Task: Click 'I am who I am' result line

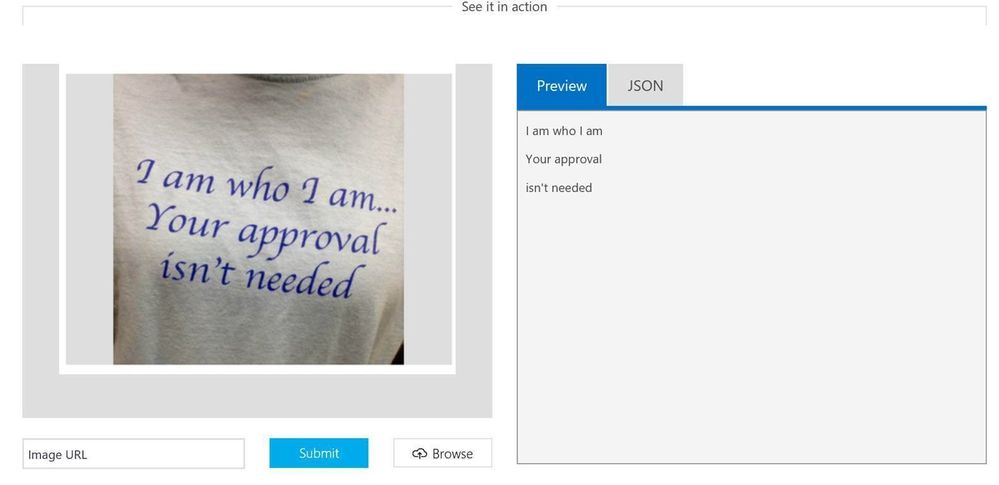Action: [564, 131]
